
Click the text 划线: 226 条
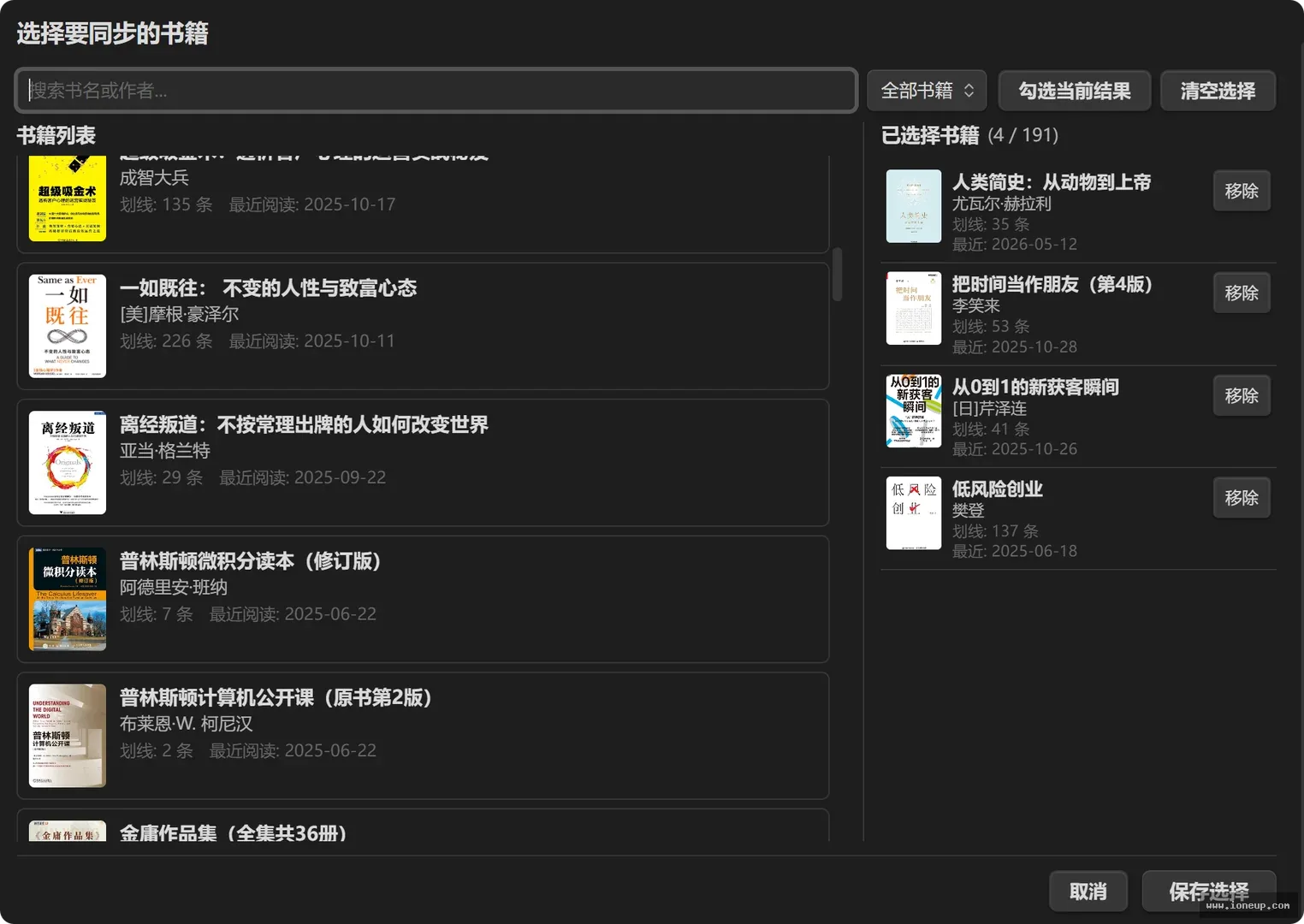(x=166, y=341)
